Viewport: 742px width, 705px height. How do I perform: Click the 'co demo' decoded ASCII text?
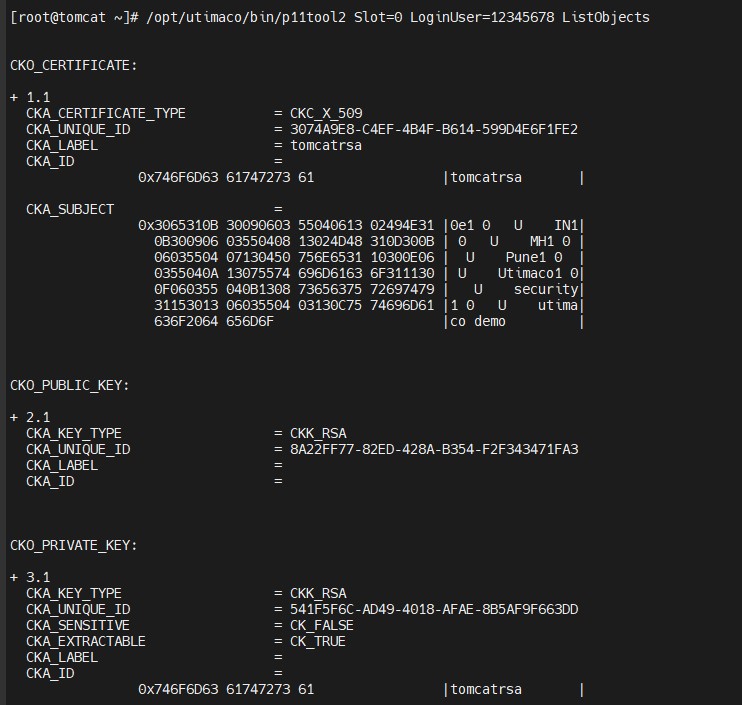[x=478, y=321]
